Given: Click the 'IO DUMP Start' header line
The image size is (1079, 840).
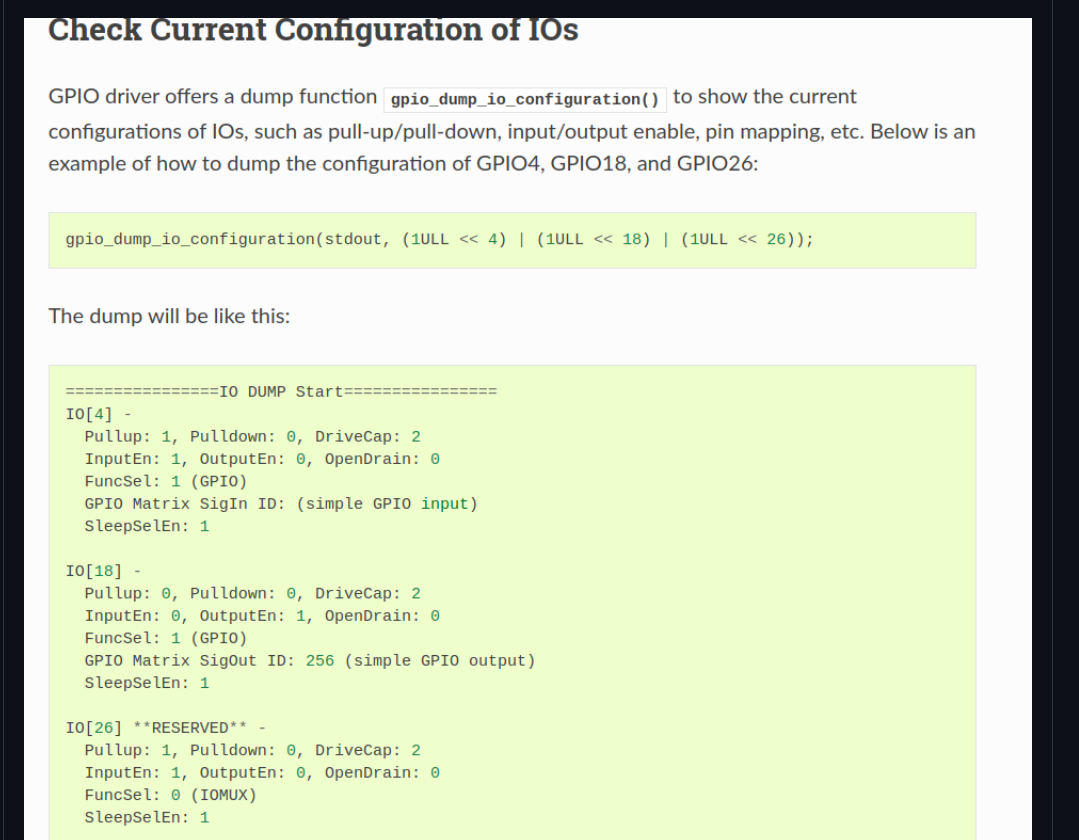Looking at the screenshot, I should (x=281, y=390).
